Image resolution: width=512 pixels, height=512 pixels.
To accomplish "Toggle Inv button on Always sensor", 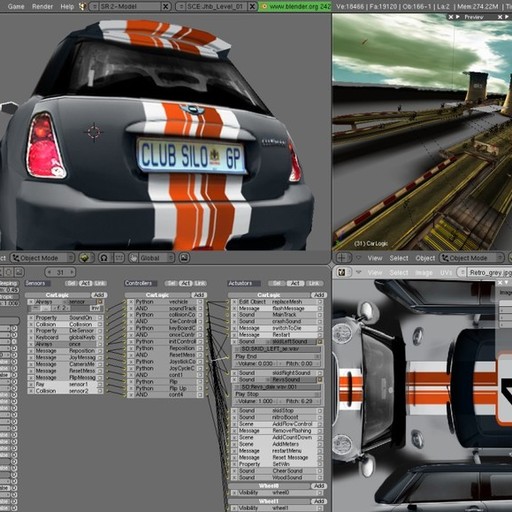I will (96, 308).
